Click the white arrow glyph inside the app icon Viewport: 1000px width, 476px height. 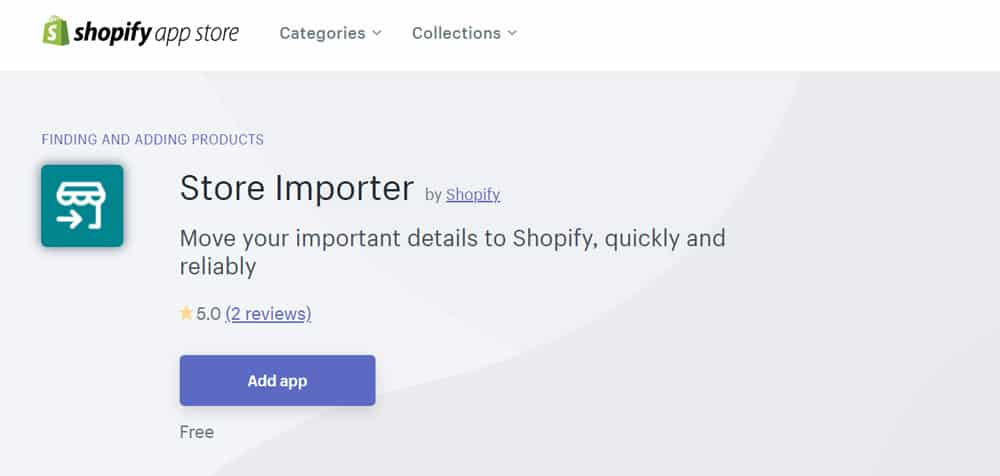click(69, 221)
